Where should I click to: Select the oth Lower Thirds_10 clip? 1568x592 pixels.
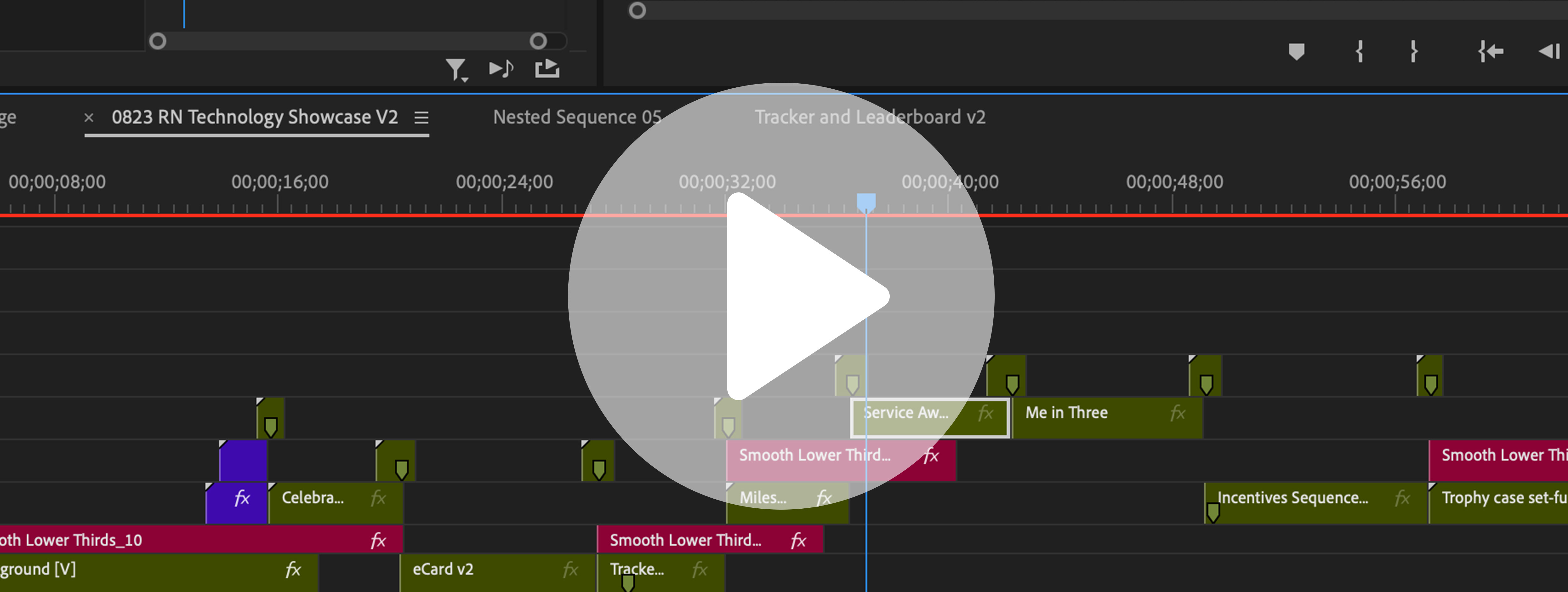(x=201, y=539)
